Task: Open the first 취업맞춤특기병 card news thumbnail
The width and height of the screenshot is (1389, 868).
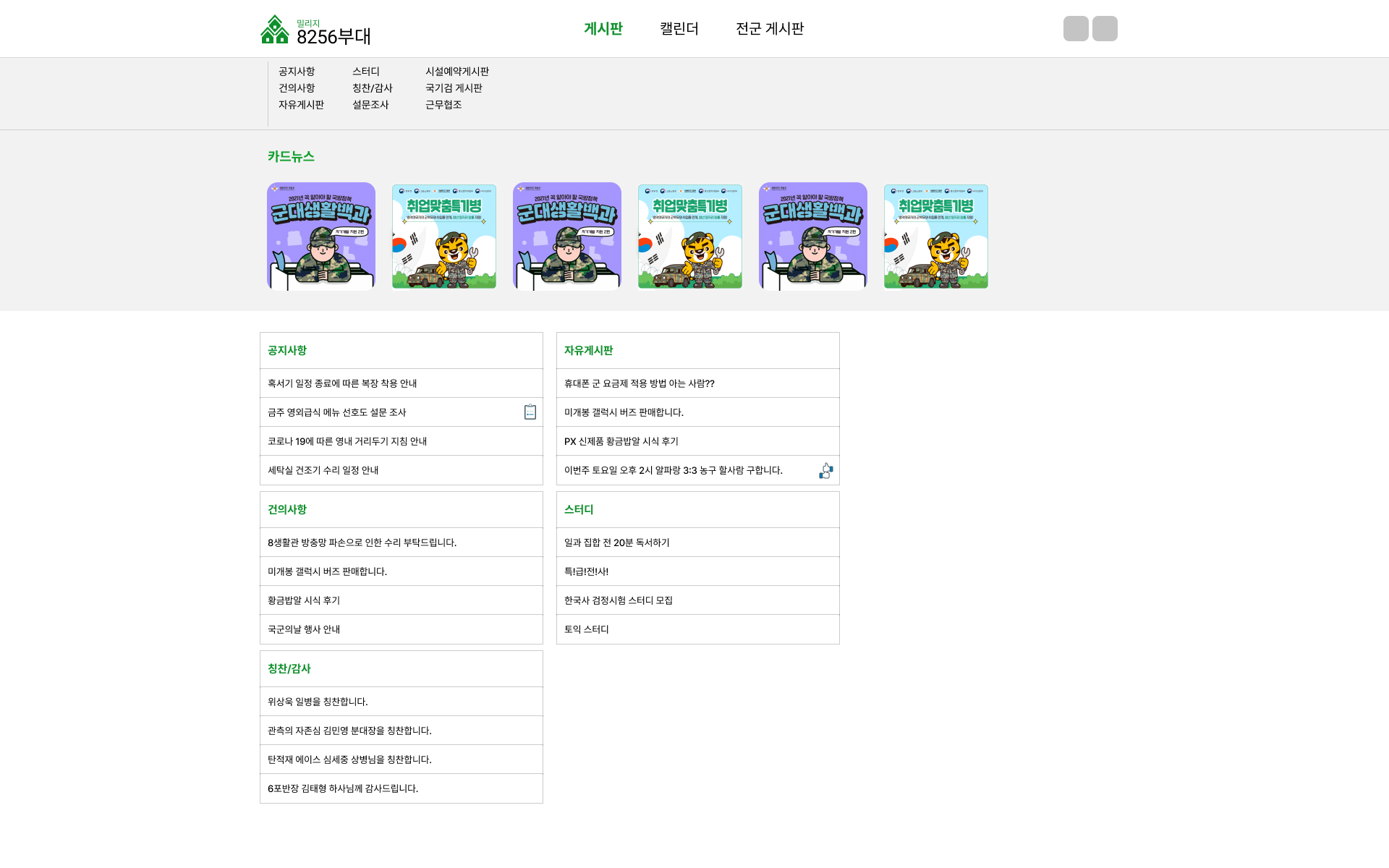Action: (x=444, y=237)
